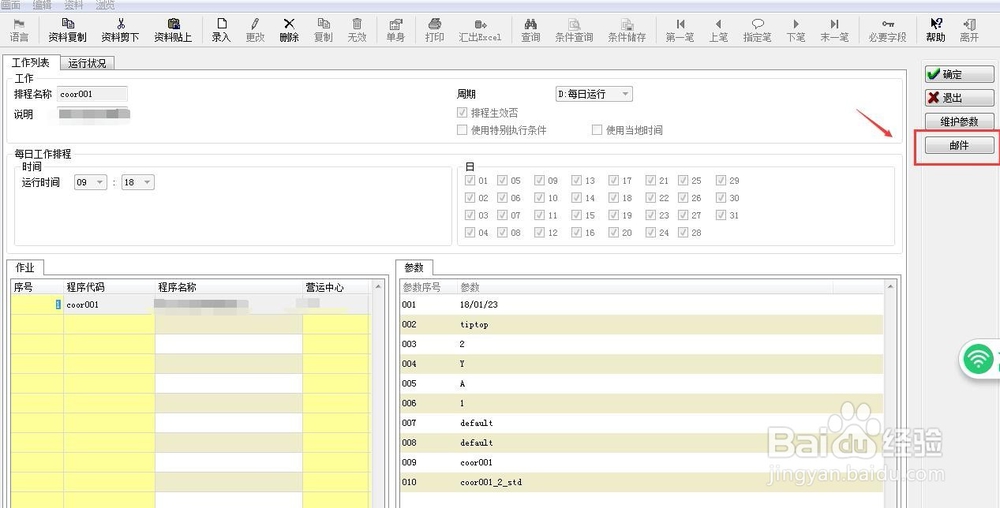Select parameter 007 value default

click(x=476, y=423)
